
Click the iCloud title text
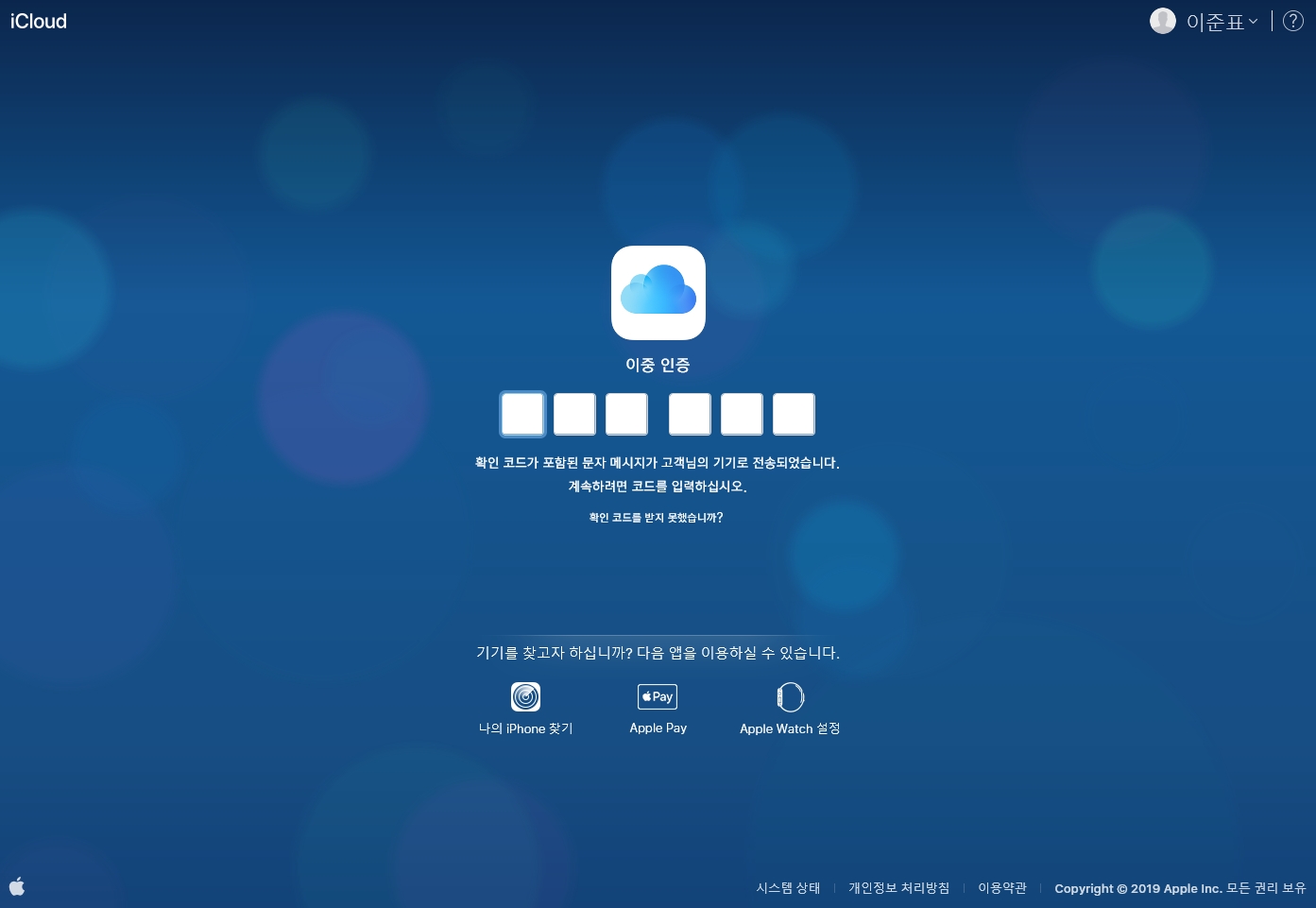tap(39, 21)
